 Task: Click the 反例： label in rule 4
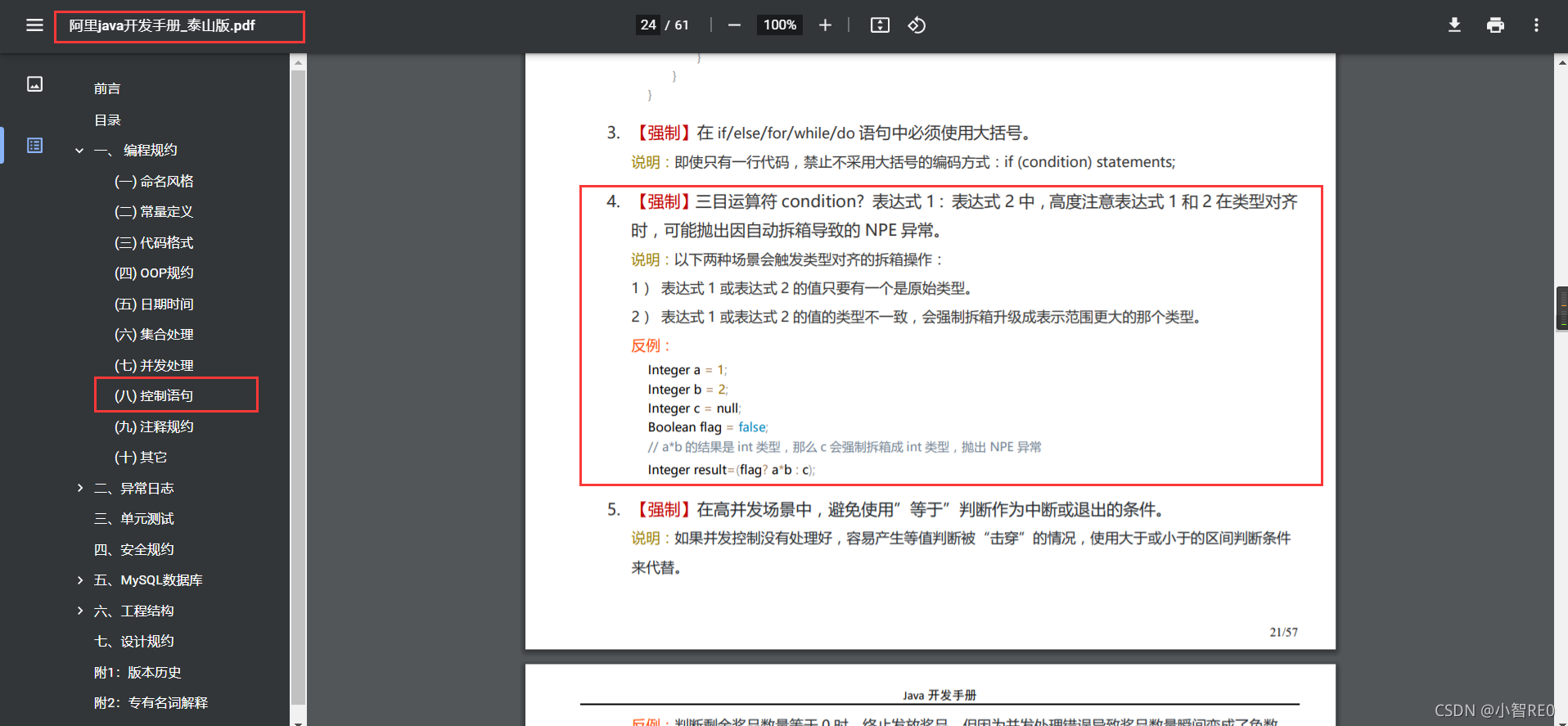[x=651, y=345]
